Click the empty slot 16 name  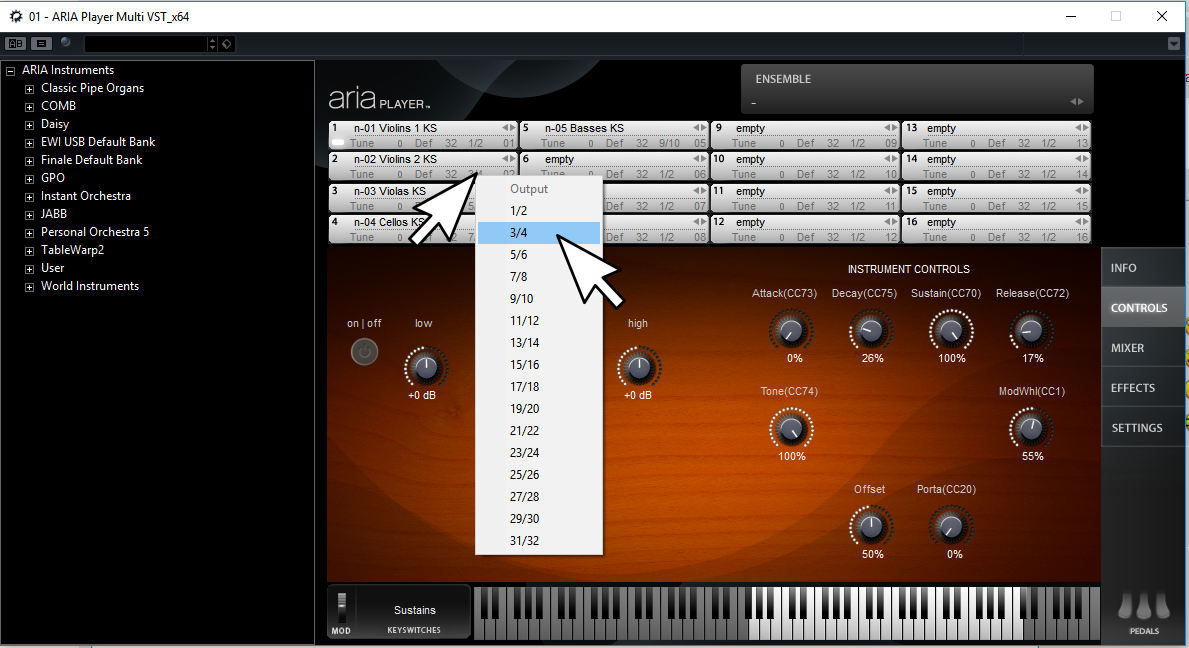941,222
